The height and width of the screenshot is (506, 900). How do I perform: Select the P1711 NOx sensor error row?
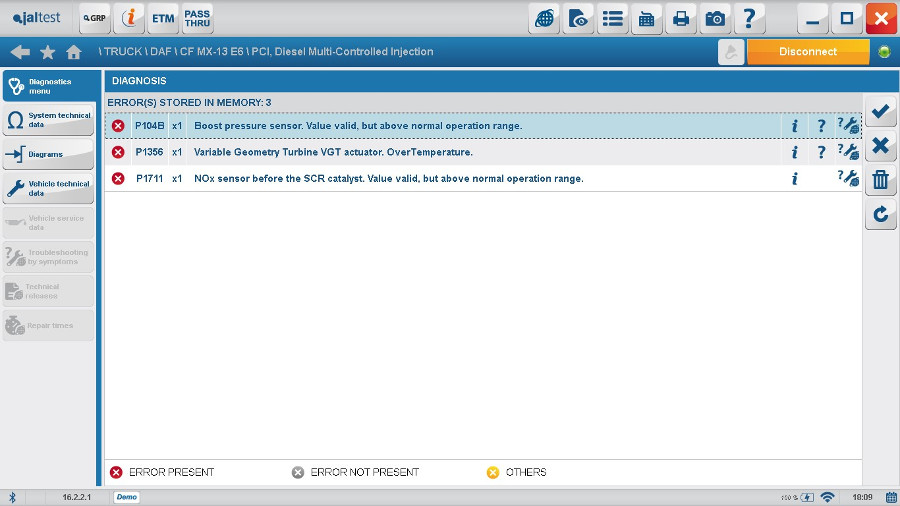[x=483, y=178]
